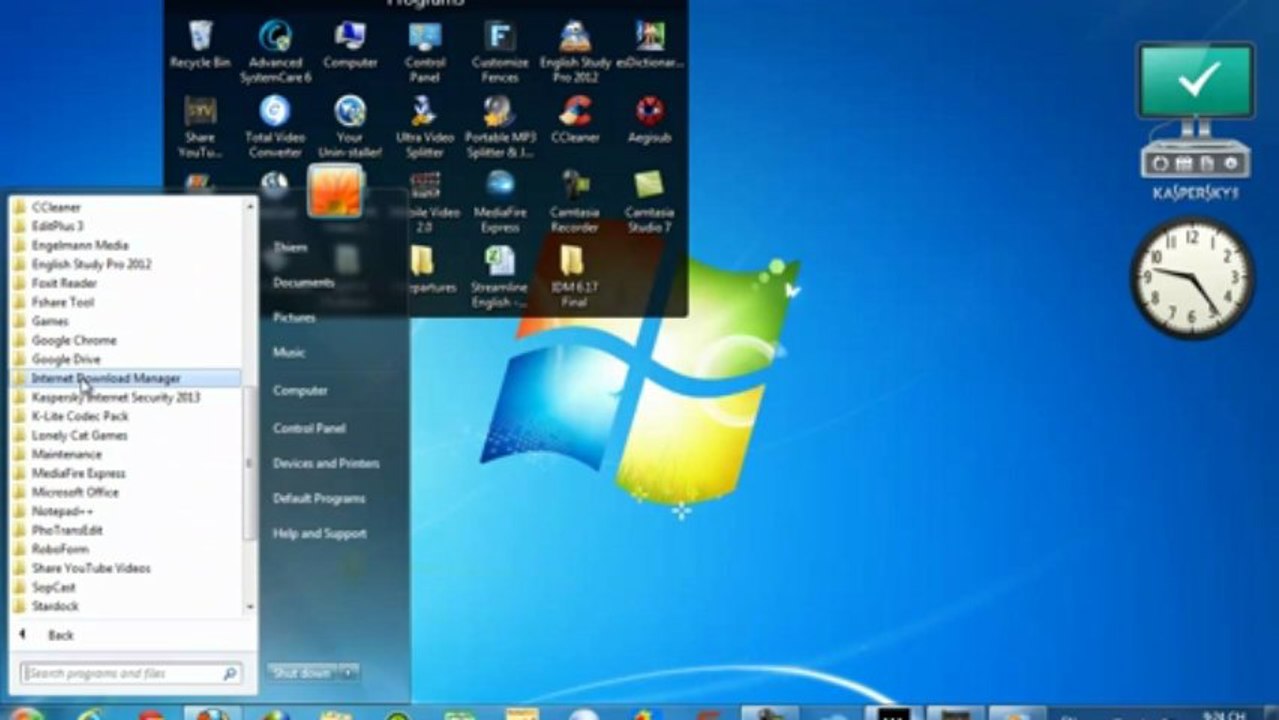1279x720 pixels.
Task: Open the Shut down options arrow
Action: tap(349, 673)
